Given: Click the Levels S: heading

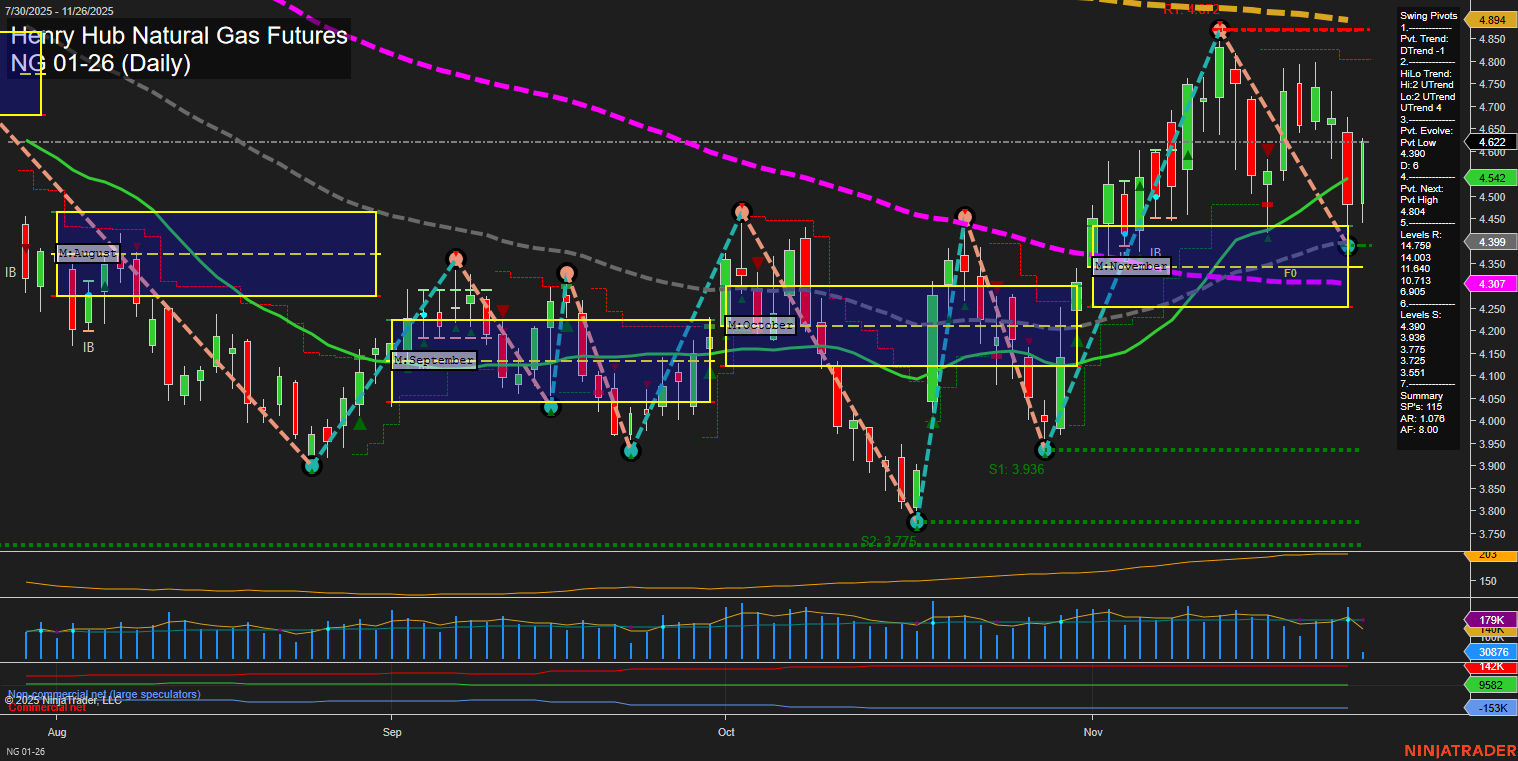Looking at the screenshot, I should (x=1421, y=315).
